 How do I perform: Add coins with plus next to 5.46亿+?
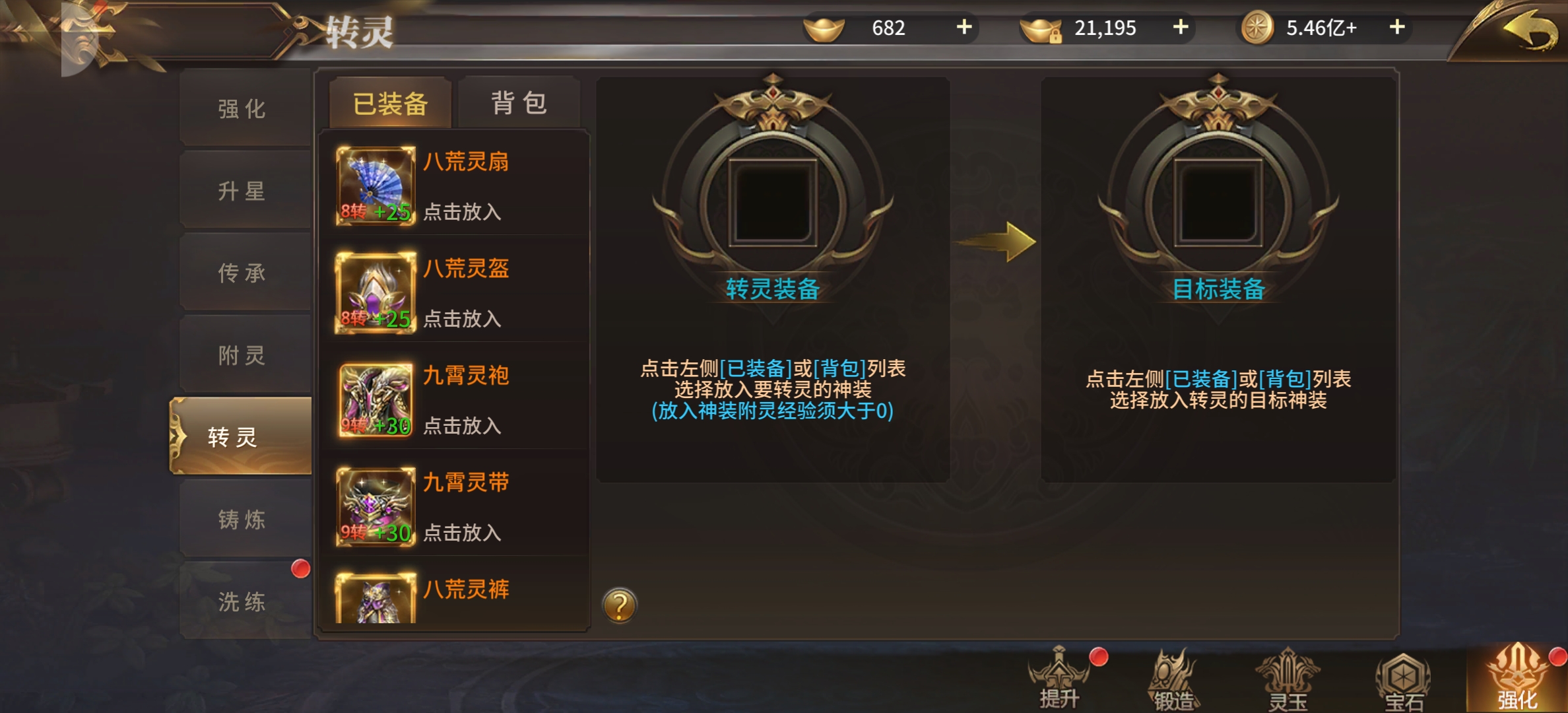[x=1397, y=27]
